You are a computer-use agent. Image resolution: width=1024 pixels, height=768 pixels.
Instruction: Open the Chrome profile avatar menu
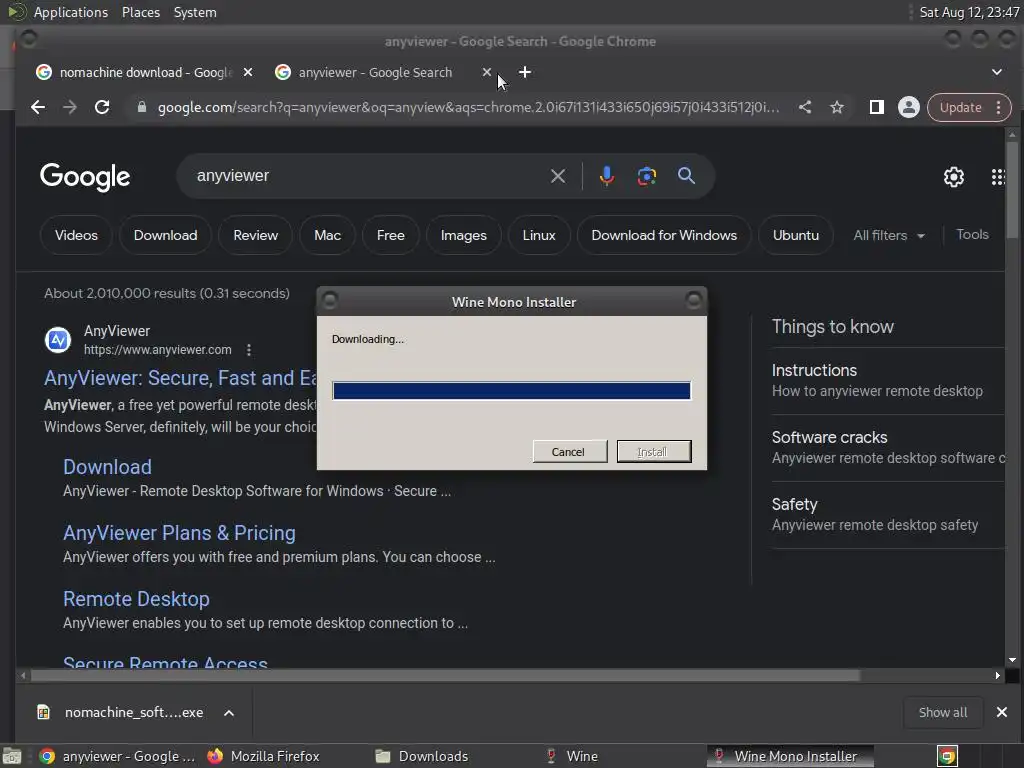click(908, 107)
